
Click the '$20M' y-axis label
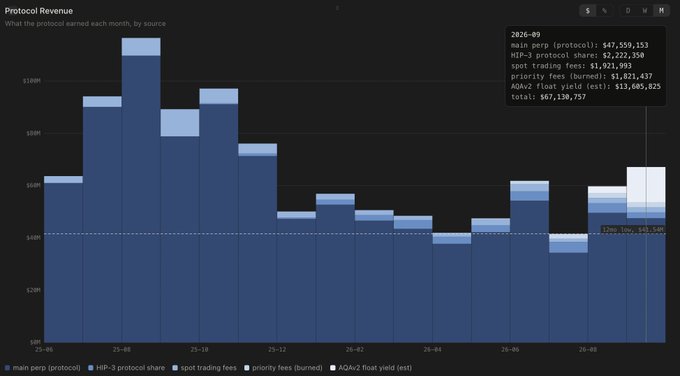point(33,290)
